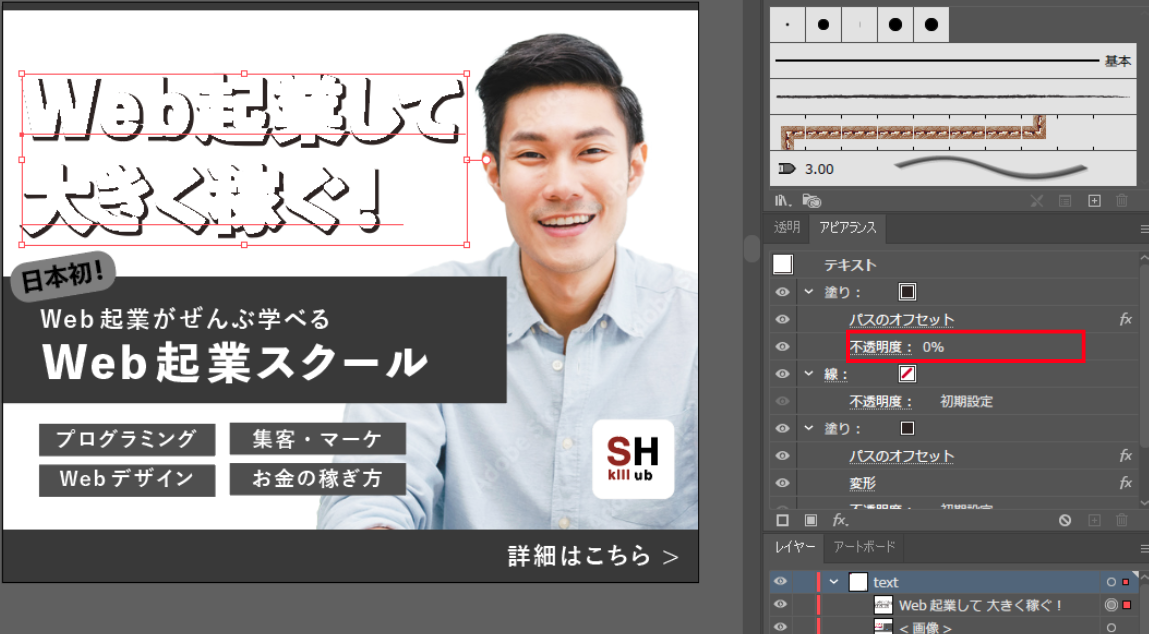Create a new brush with the plus icon
The image size is (1149, 634).
pos(1094,200)
